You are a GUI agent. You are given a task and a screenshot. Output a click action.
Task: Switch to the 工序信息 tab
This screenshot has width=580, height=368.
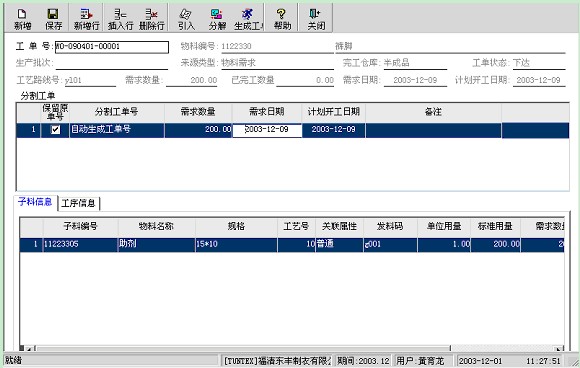78,203
